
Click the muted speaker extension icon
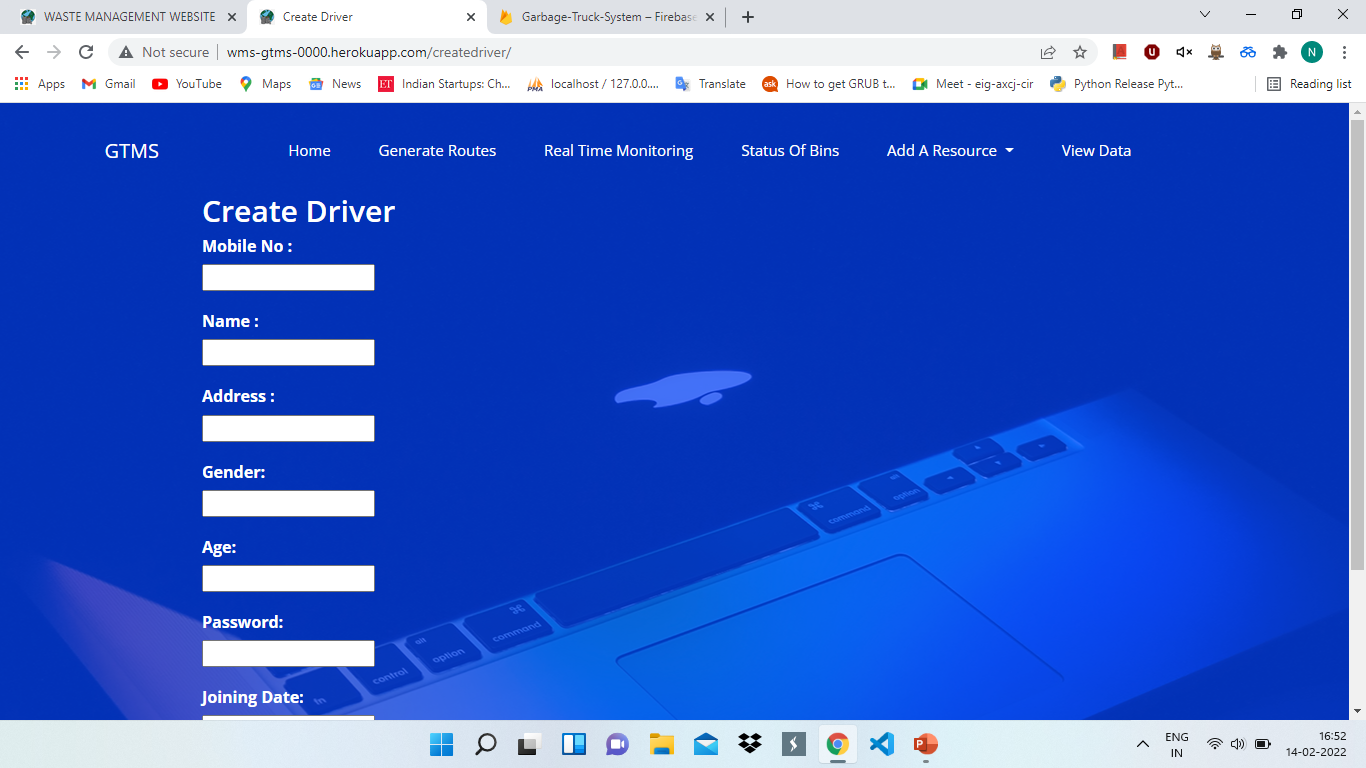[1184, 52]
